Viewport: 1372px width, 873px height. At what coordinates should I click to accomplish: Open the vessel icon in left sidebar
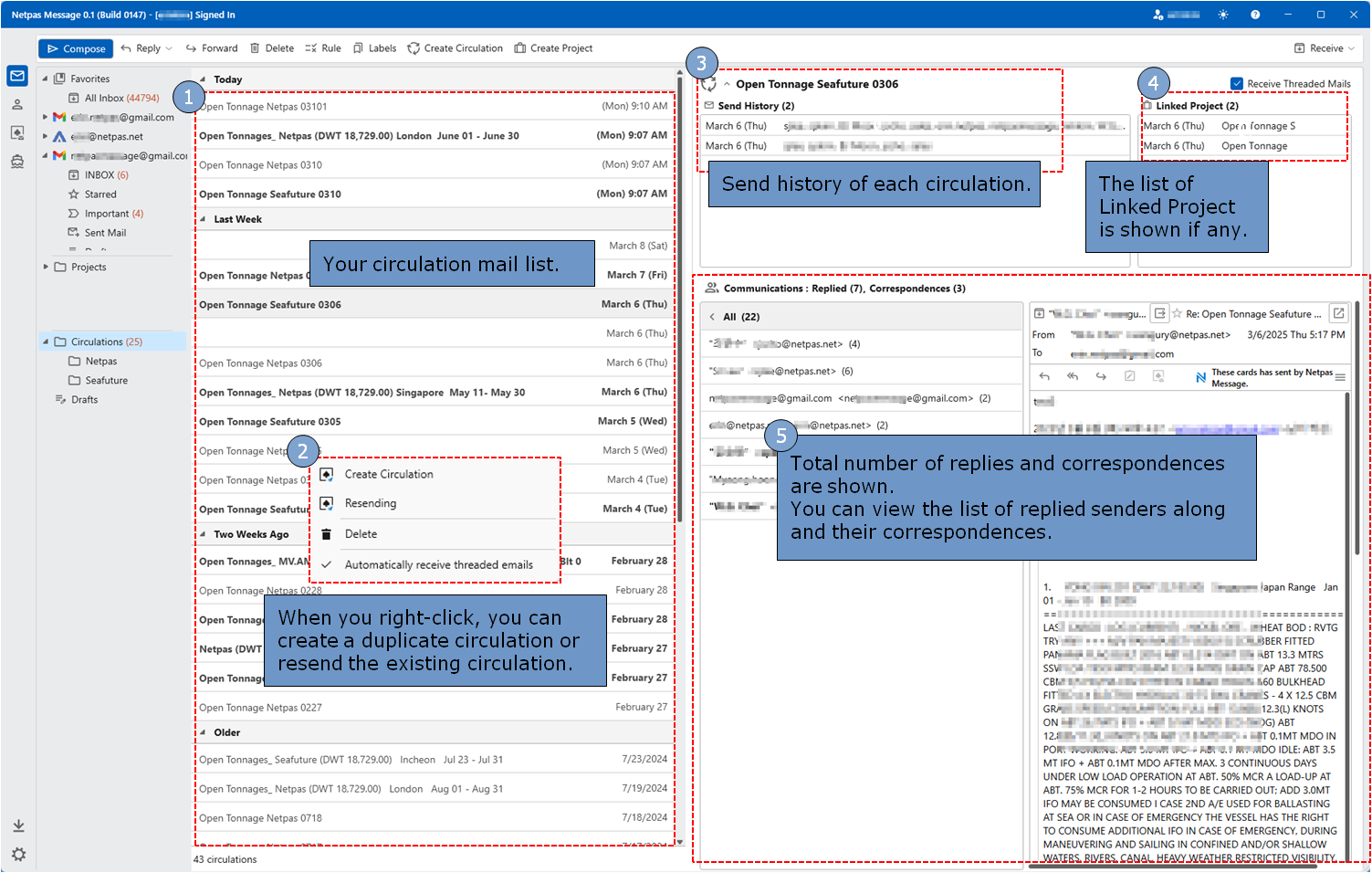(x=17, y=162)
